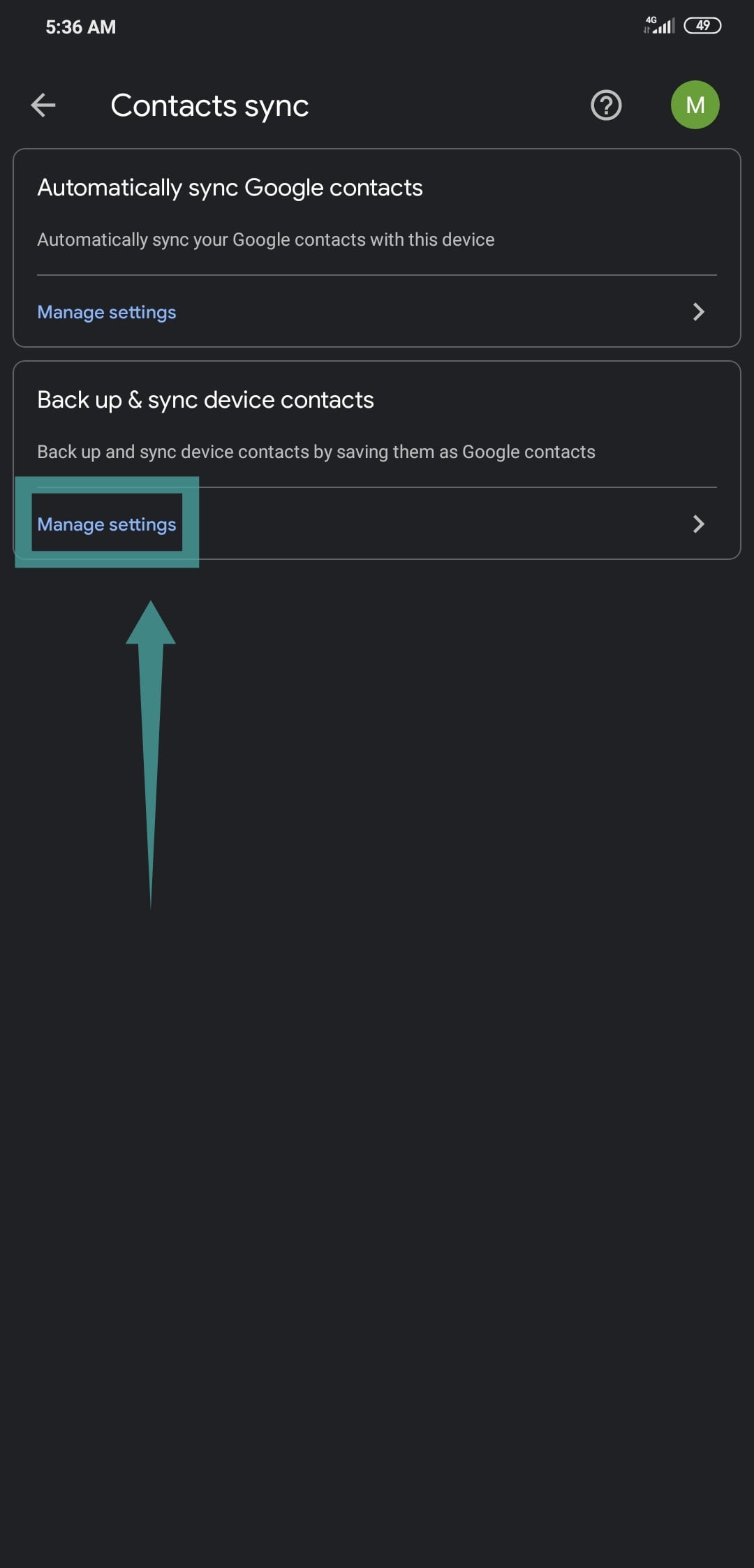Tap the Contacts sync page title
This screenshot has height=1568, width=754.
coord(209,106)
